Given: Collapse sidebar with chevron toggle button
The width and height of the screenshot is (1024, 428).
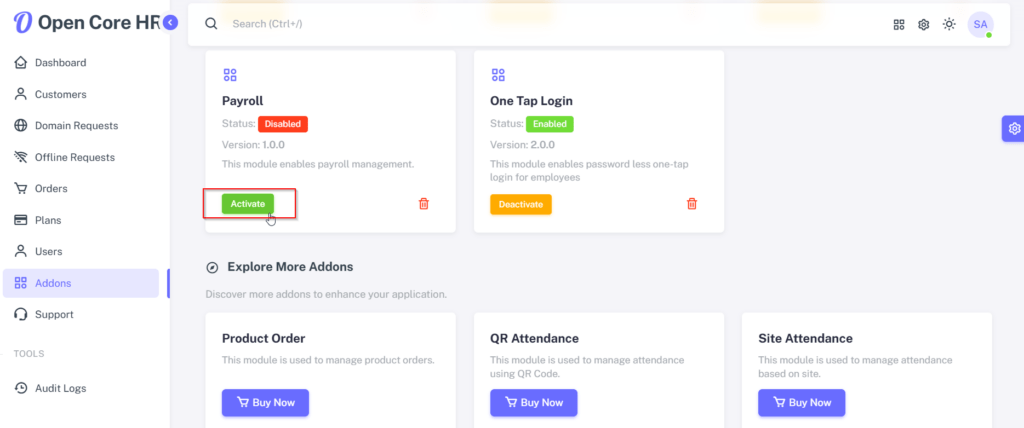Looking at the screenshot, I should [x=170, y=22].
